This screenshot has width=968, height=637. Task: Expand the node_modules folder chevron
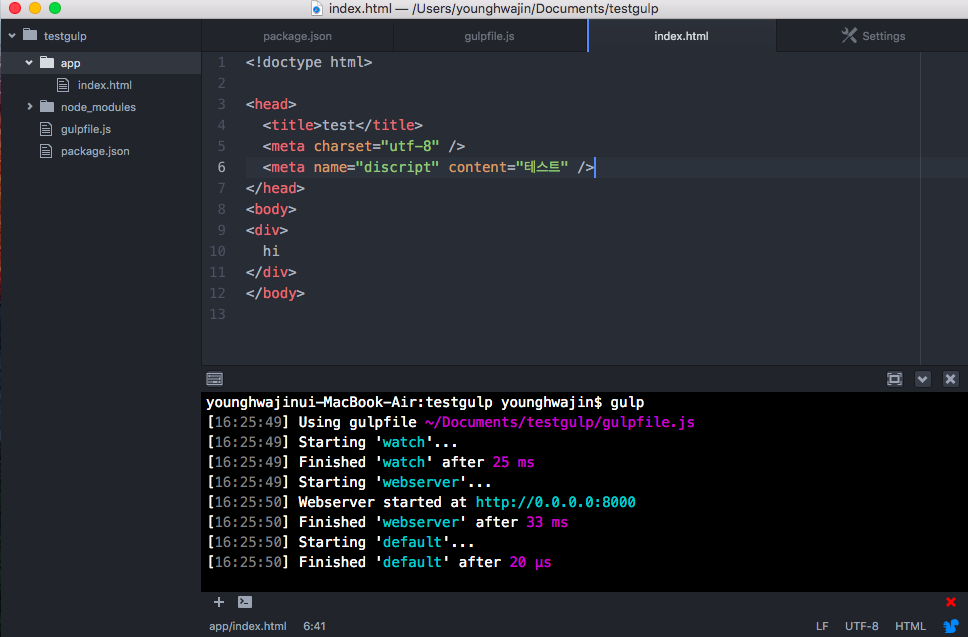click(x=29, y=106)
